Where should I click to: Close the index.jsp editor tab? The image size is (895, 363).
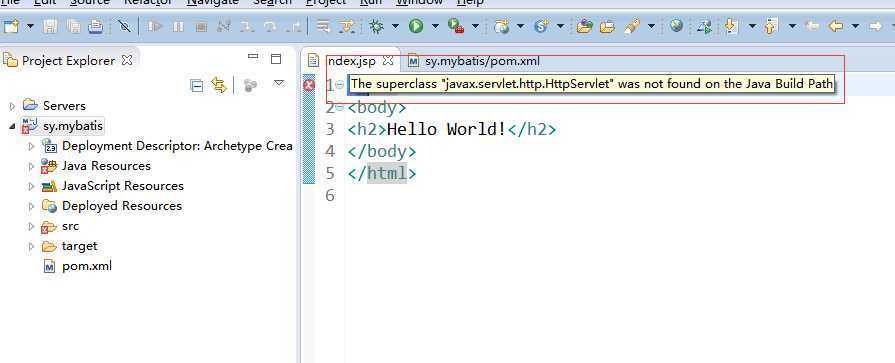tap(388, 60)
